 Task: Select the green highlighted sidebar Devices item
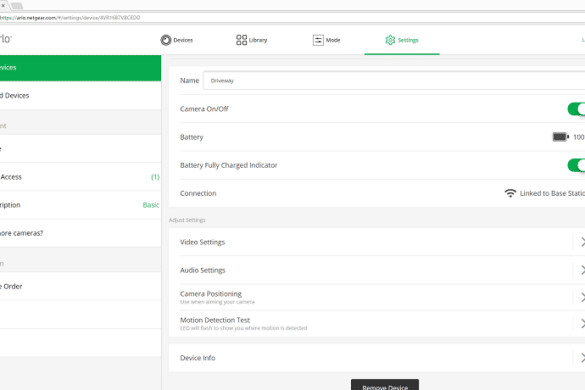(81, 68)
